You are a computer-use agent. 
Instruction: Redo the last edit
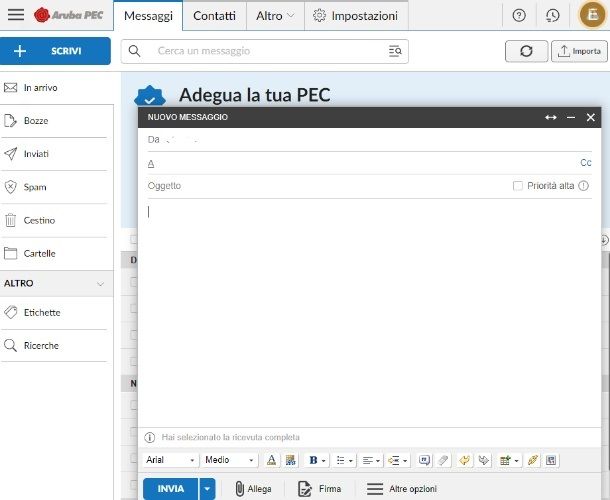coord(484,460)
